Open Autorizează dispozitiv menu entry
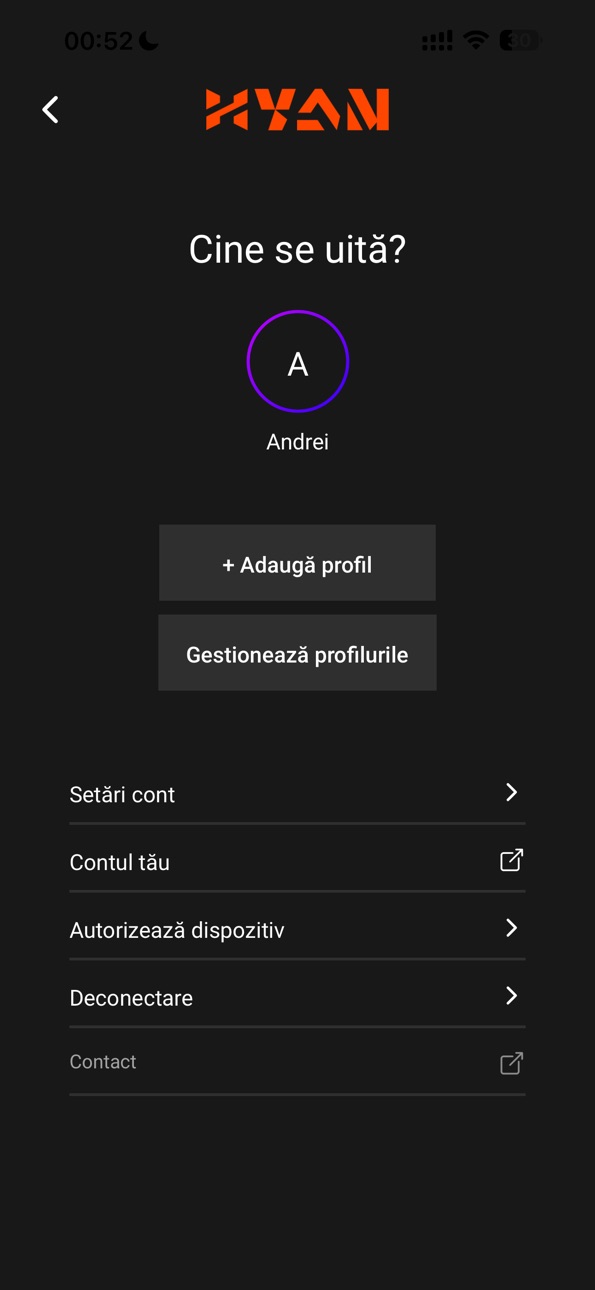 (x=297, y=930)
